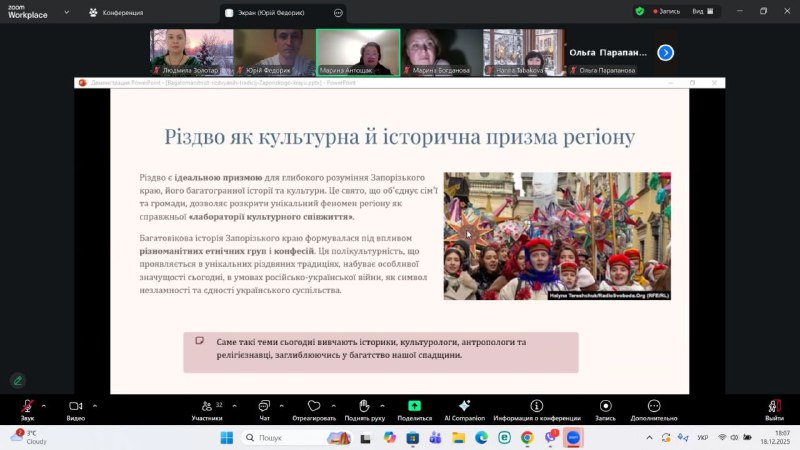Turn on camera with Видео button
This screenshot has width=800, height=450.
click(x=75, y=406)
